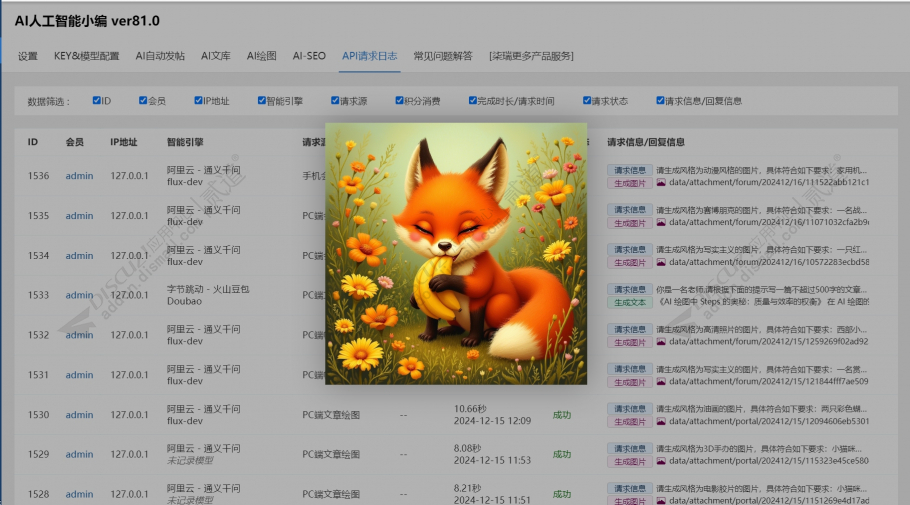Click the image icon in row 1530
This screenshot has height=505, width=910.
(x=661, y=421)
